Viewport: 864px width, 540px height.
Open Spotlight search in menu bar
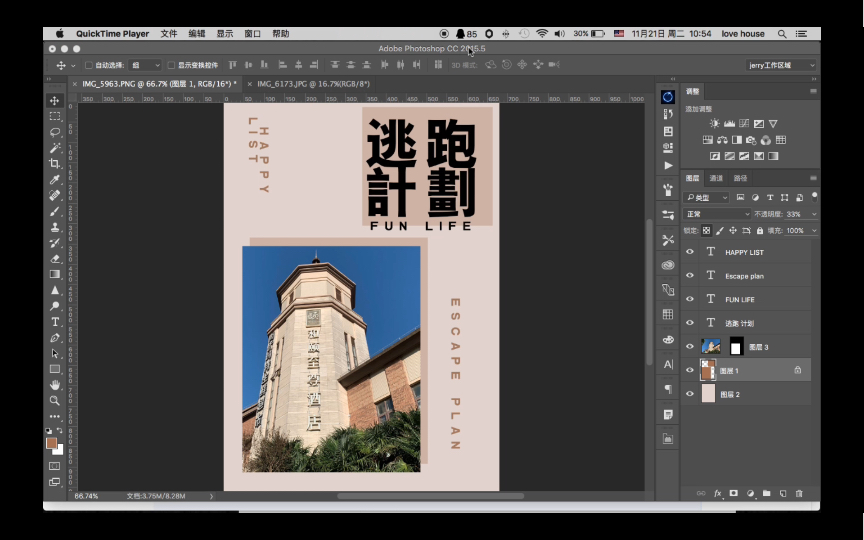[781, 34]
